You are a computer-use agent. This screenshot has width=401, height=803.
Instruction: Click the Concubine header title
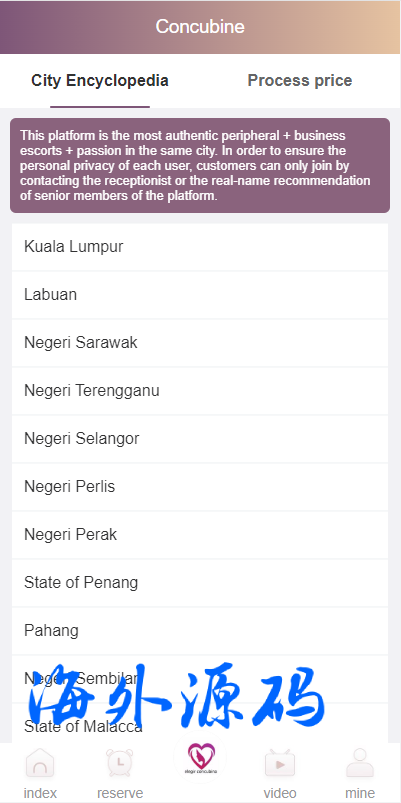(200, 27)
